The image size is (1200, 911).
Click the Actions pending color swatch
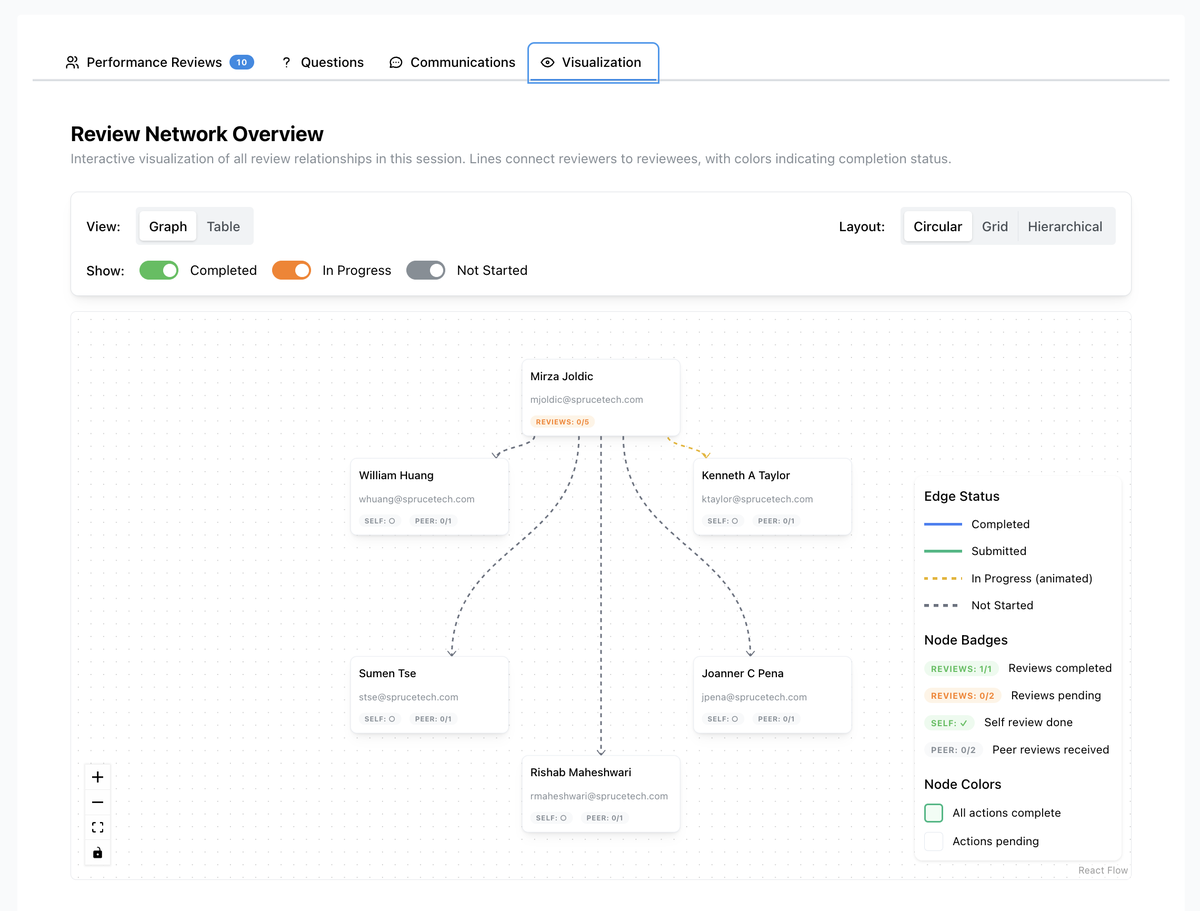click(934, 841)
